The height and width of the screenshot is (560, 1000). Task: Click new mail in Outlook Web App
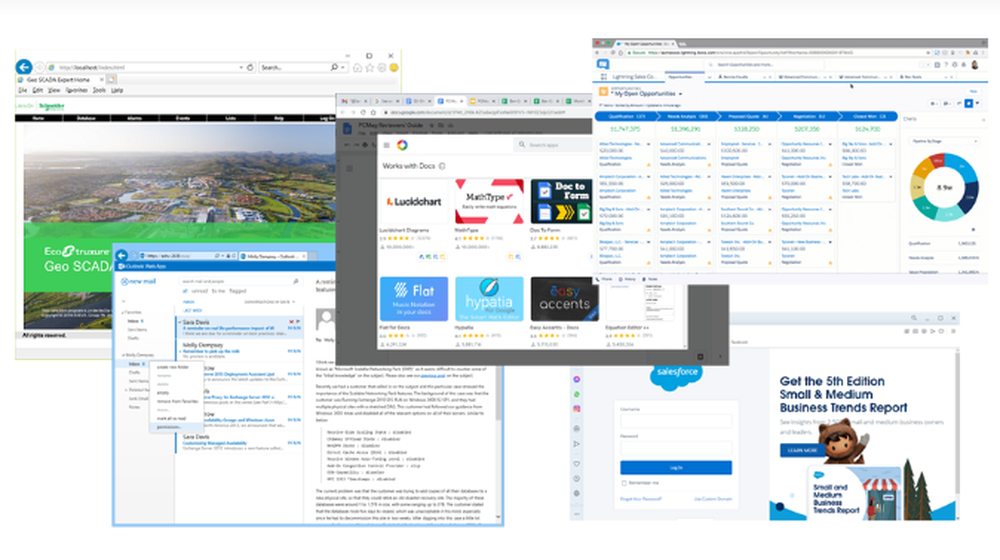tap(139, 281)
